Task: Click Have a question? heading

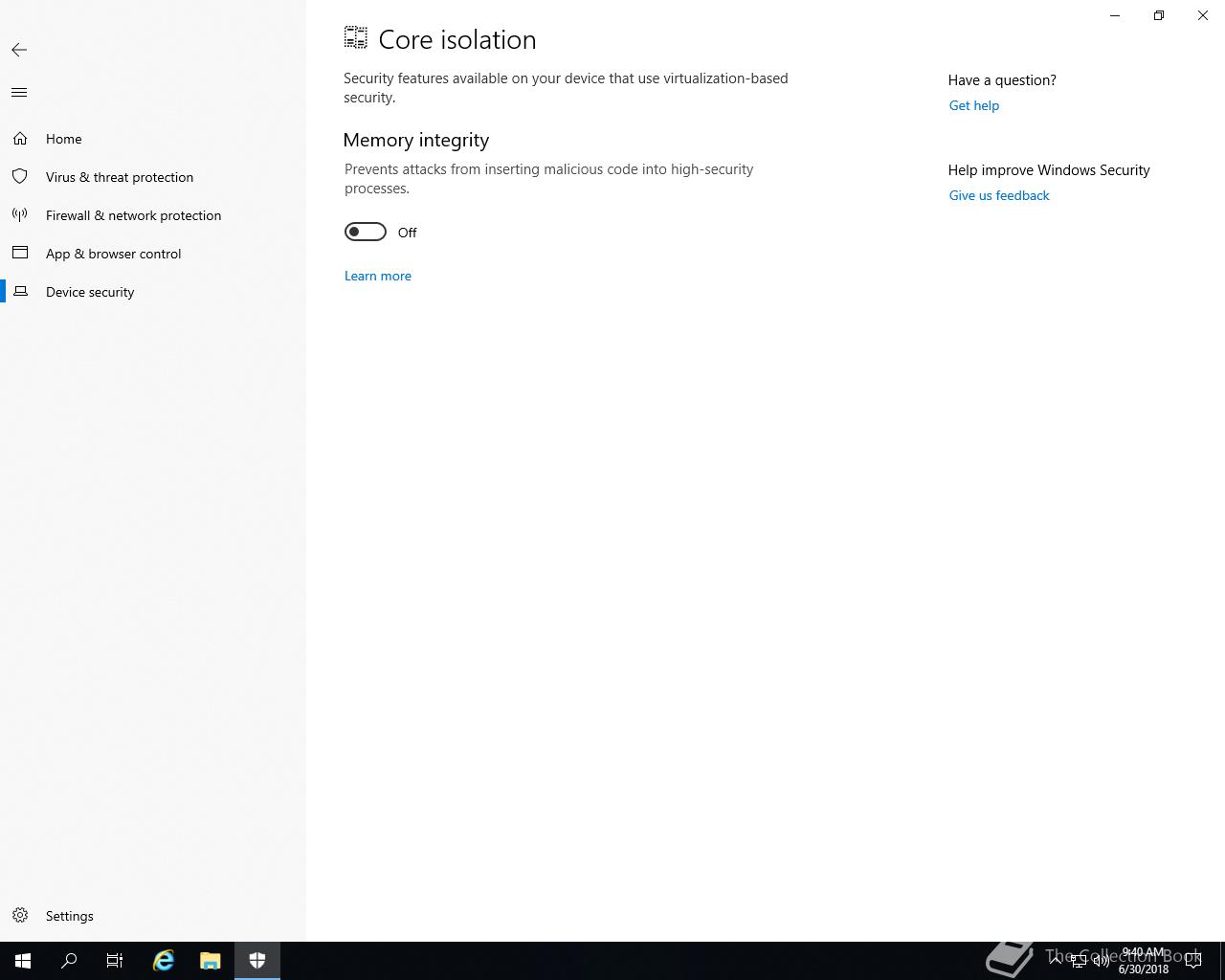Action: pyautogui.click(x=1002, y=80)
